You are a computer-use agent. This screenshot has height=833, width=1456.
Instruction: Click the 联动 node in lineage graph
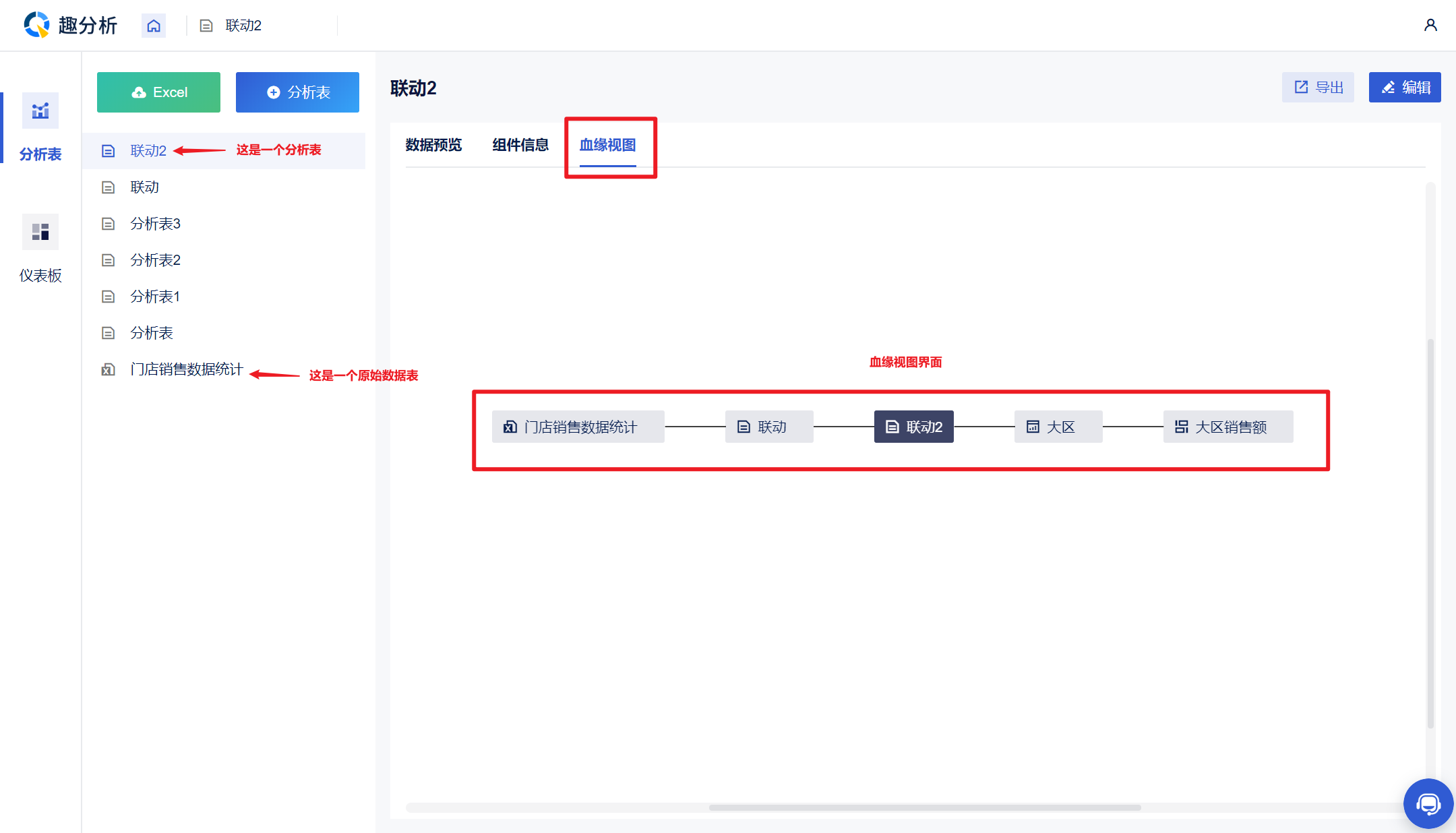pyautogui.click(x=769, y=427)
